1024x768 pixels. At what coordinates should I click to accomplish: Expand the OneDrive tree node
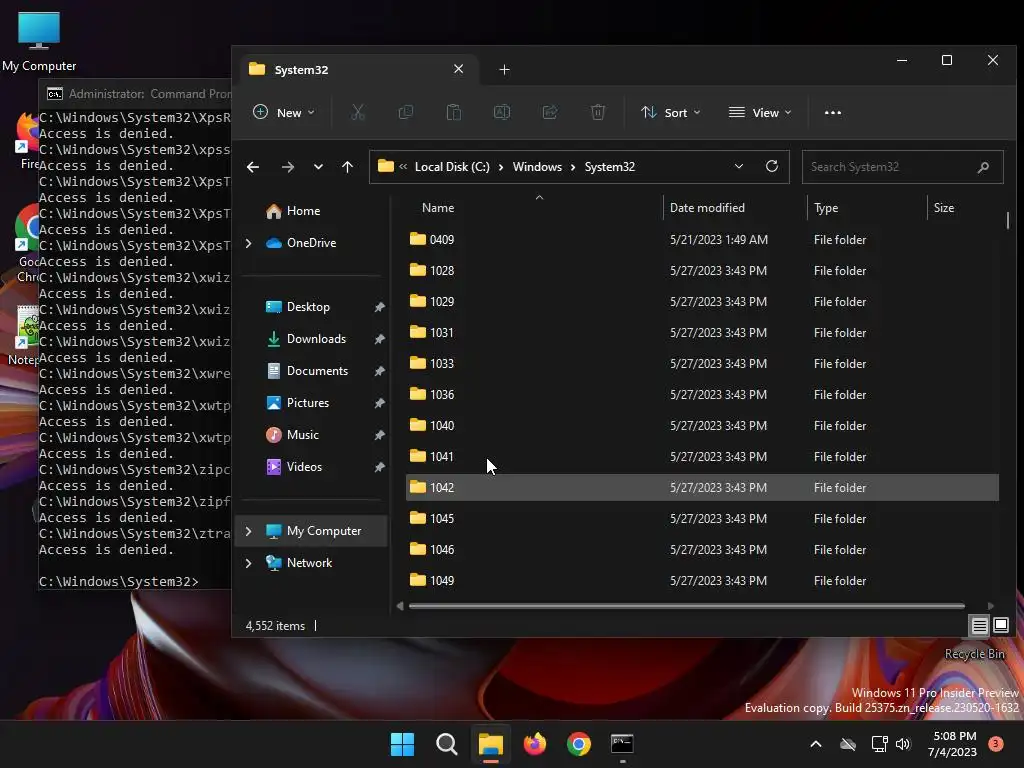[x=248, y=243]
